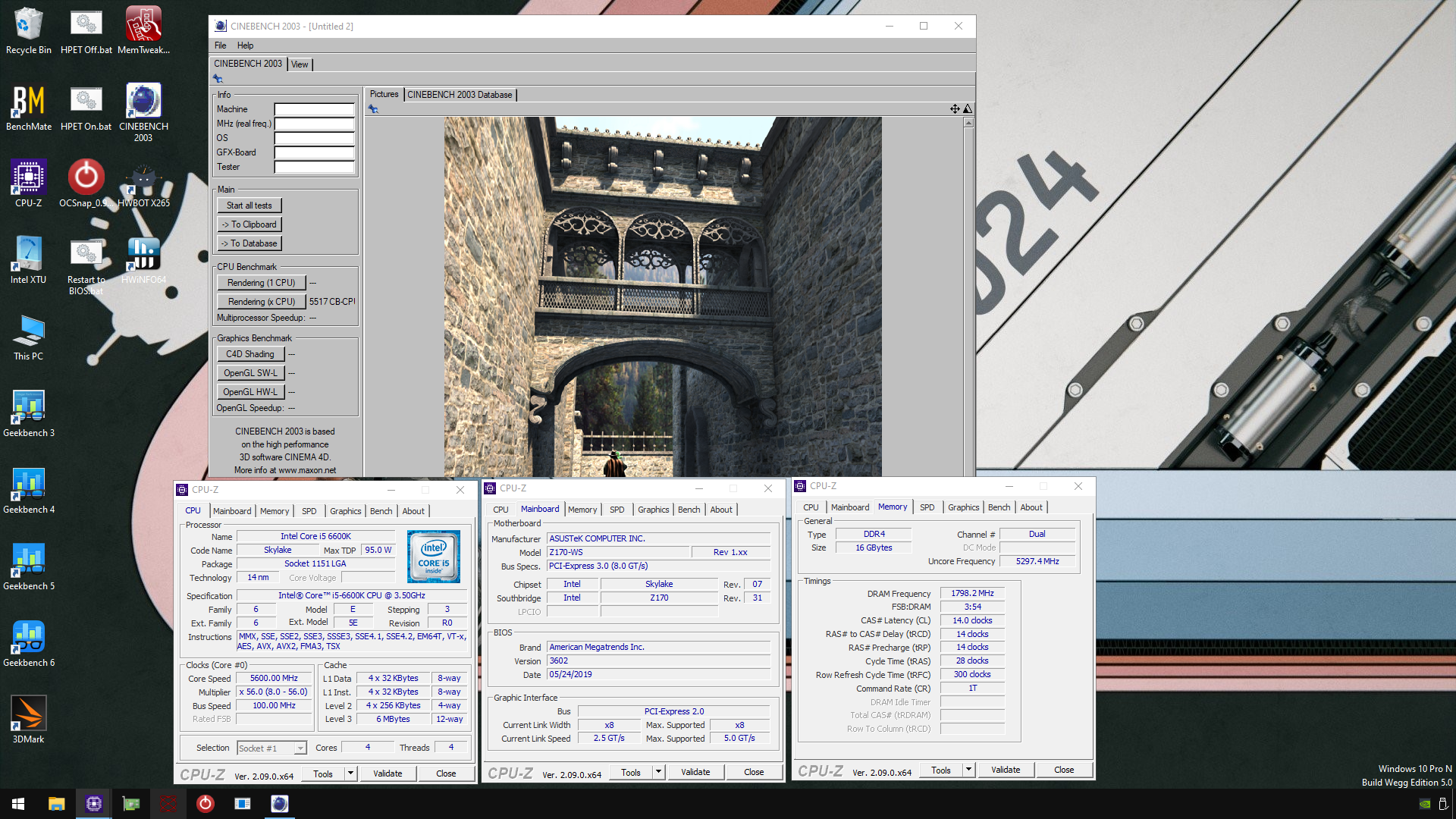Click Validate in the Memory CPU-Z window

point(1006,770)
